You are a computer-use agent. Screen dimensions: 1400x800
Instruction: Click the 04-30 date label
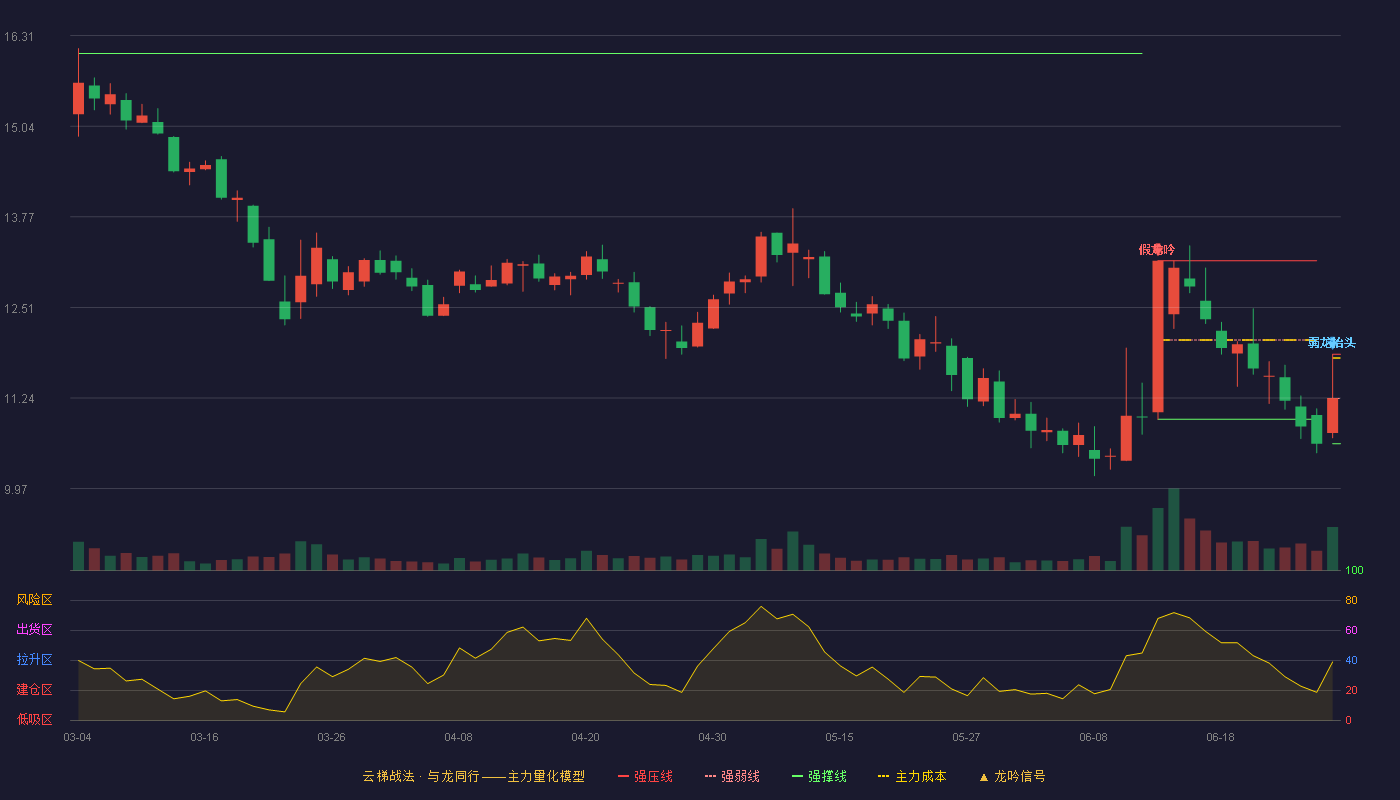click(712, 737)
